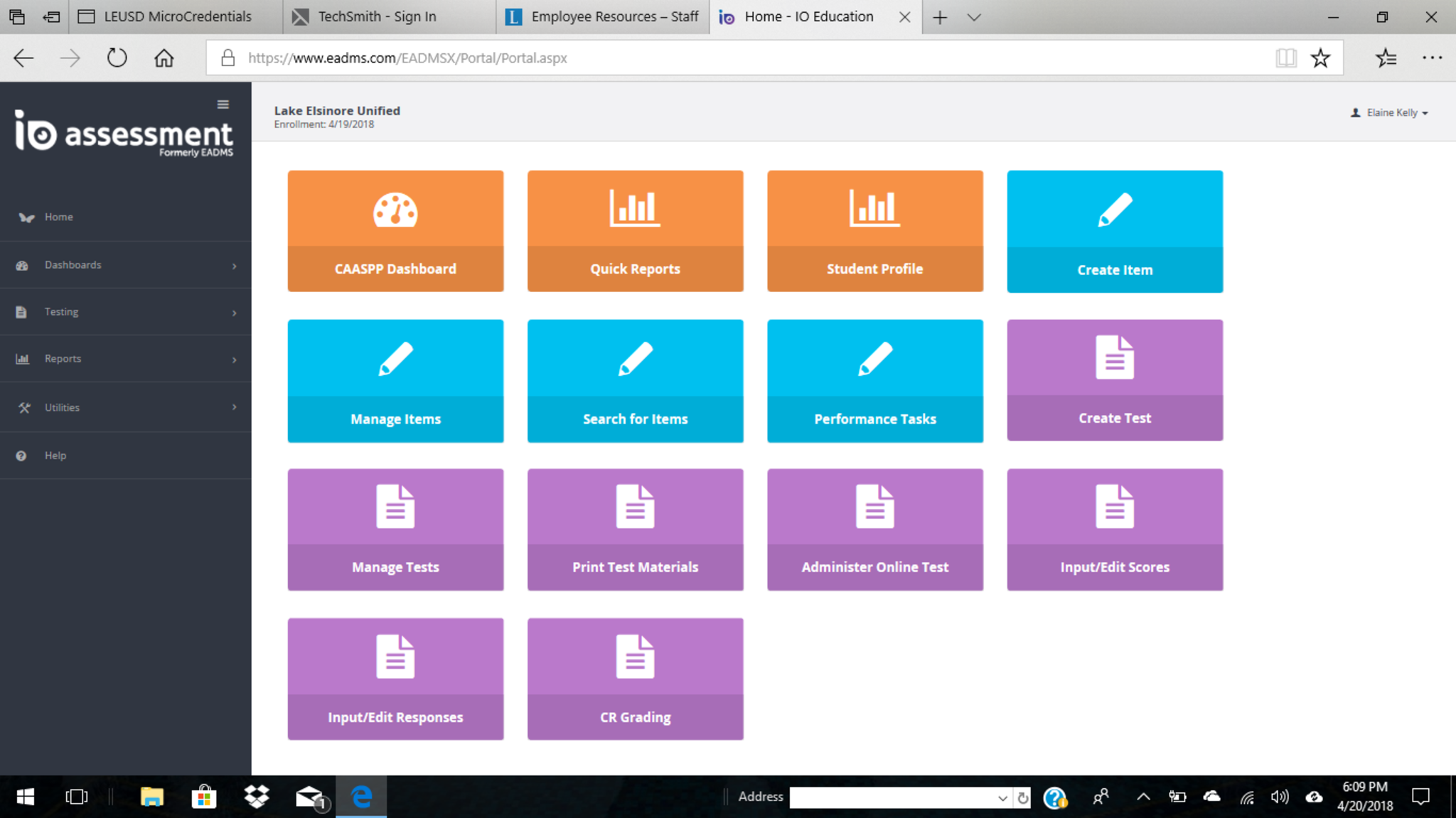
Task: Open Help in the sidebar
Action: (55, 456)
